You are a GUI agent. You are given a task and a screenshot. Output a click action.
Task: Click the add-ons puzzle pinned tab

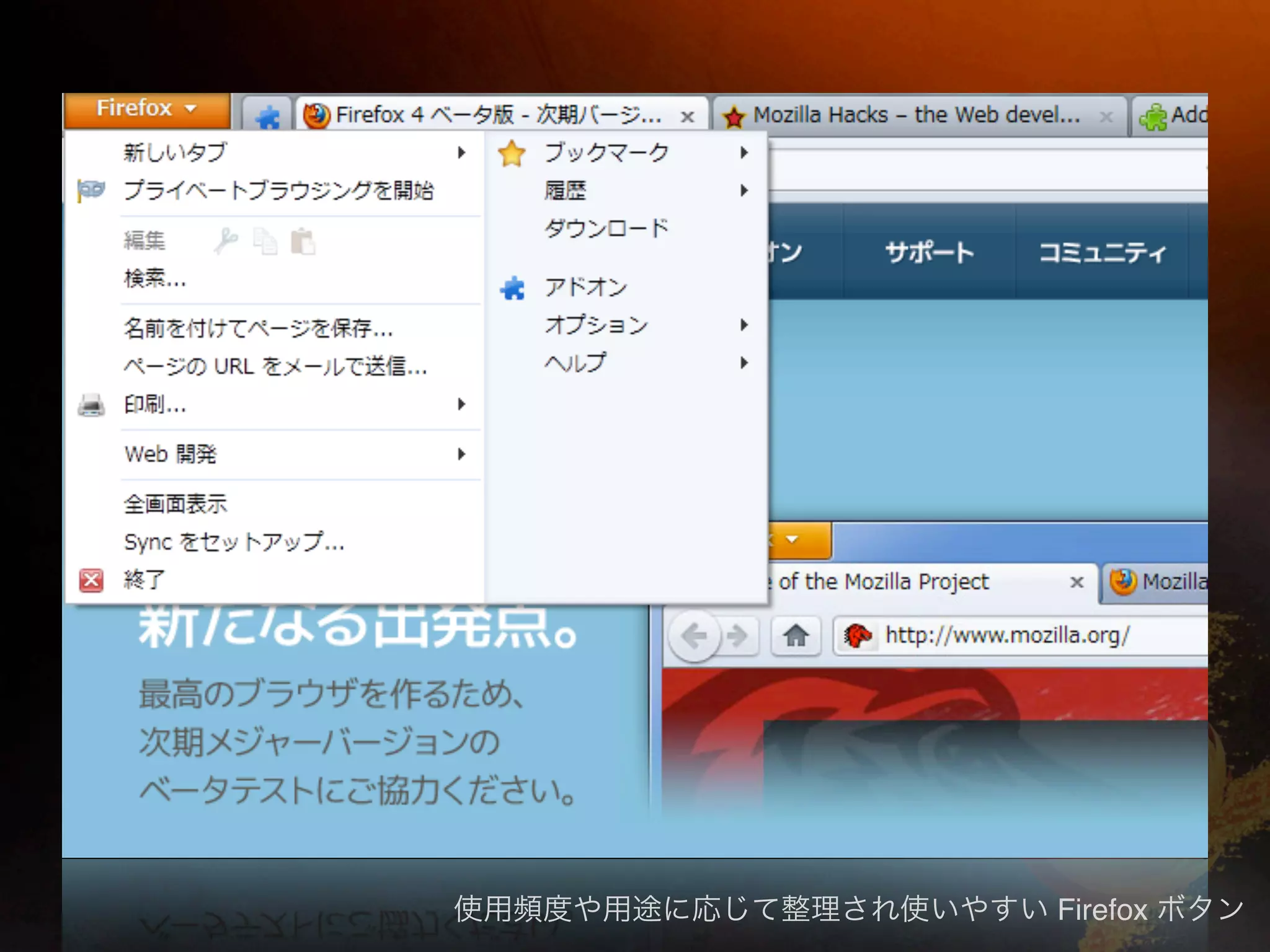coord(267,115)
